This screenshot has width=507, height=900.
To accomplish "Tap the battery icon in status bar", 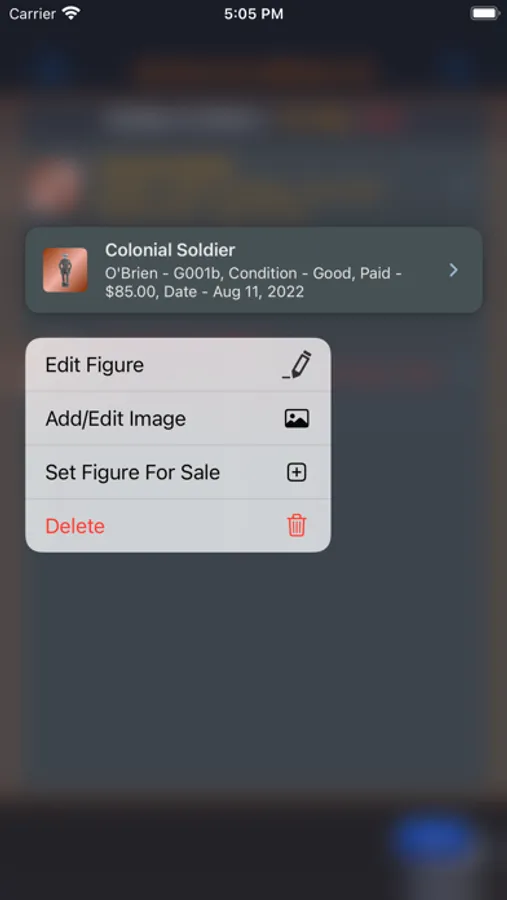I will 485,13.
